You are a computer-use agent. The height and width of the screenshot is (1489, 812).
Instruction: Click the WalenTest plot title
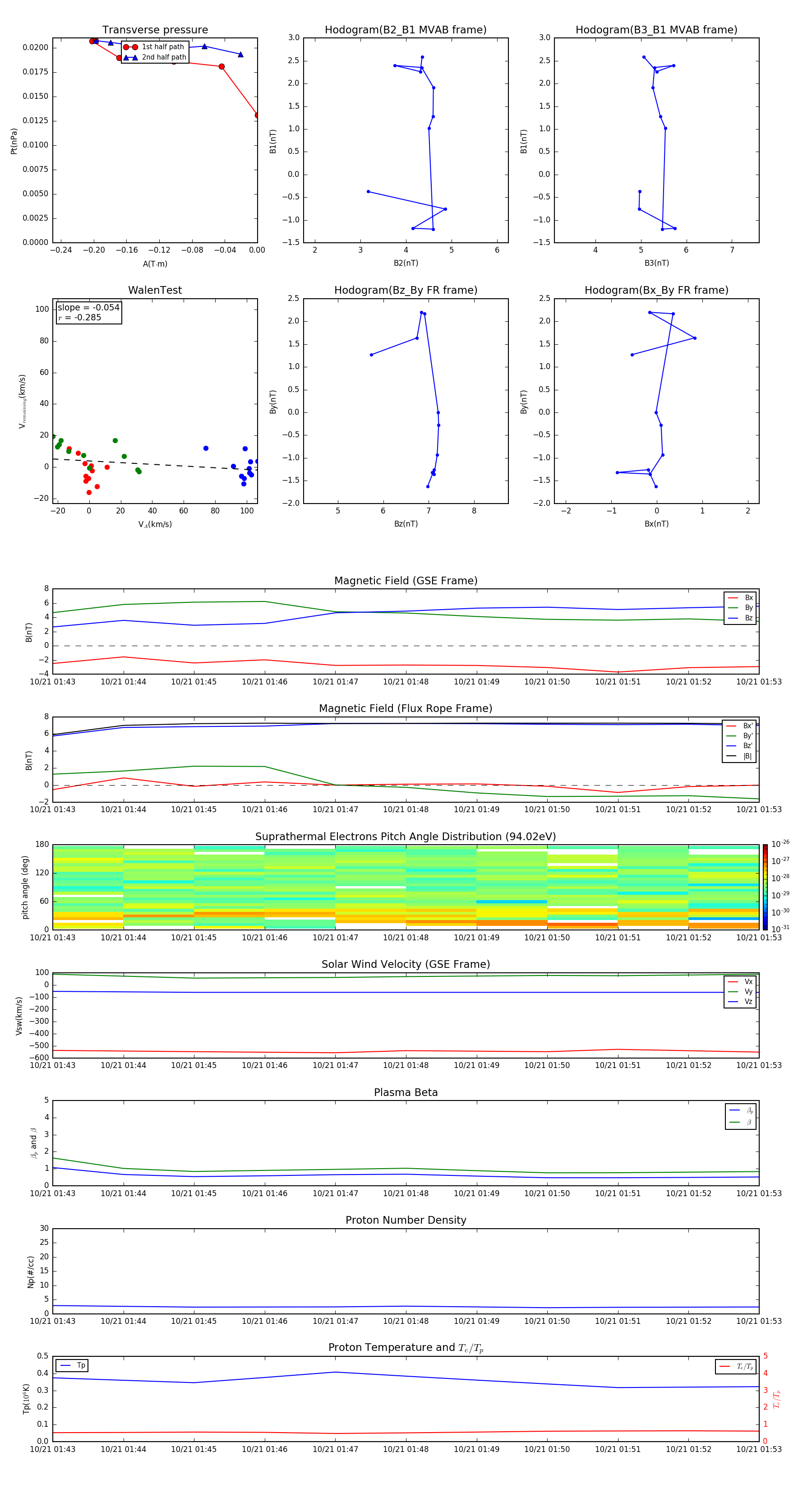click(x=155, y=290)
